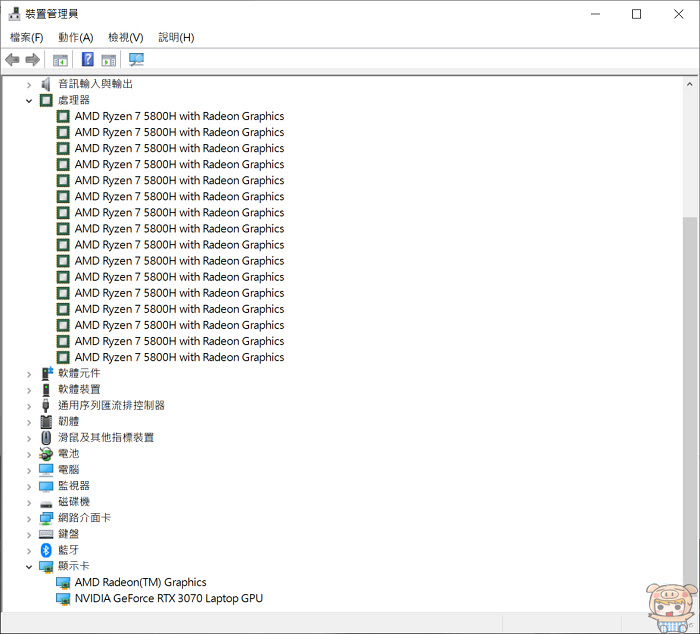Select the last AMD Ryzen 7 5800H entry
The image size is (700, 634).
pos(179,357)
